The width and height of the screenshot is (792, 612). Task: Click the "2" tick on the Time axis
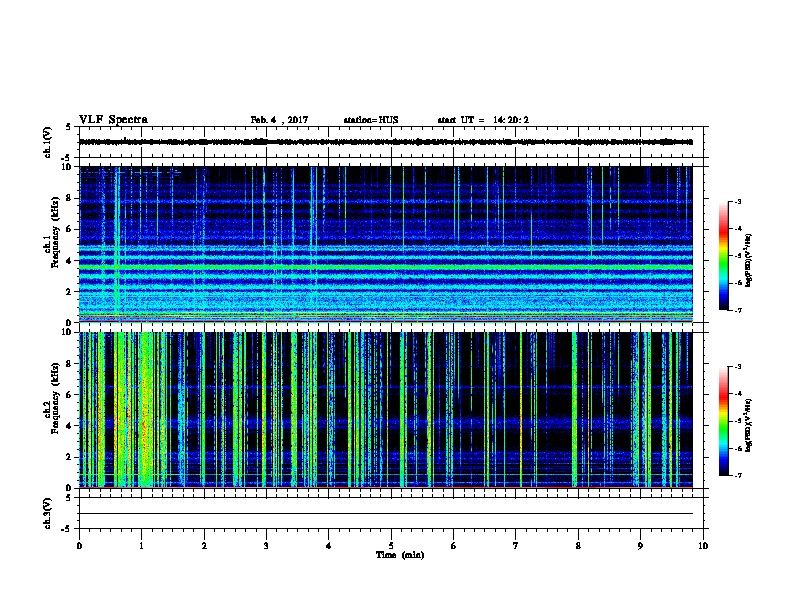click(204, 546)
